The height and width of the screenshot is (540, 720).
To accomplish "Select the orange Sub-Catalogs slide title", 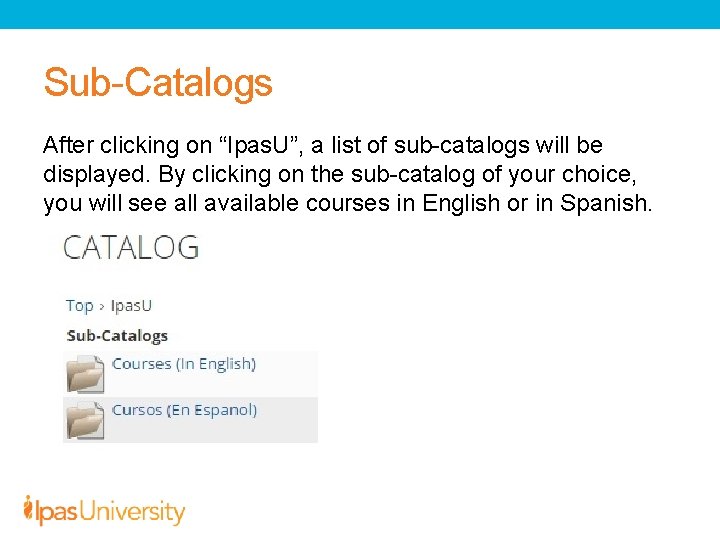I will [x=158, y=82].
